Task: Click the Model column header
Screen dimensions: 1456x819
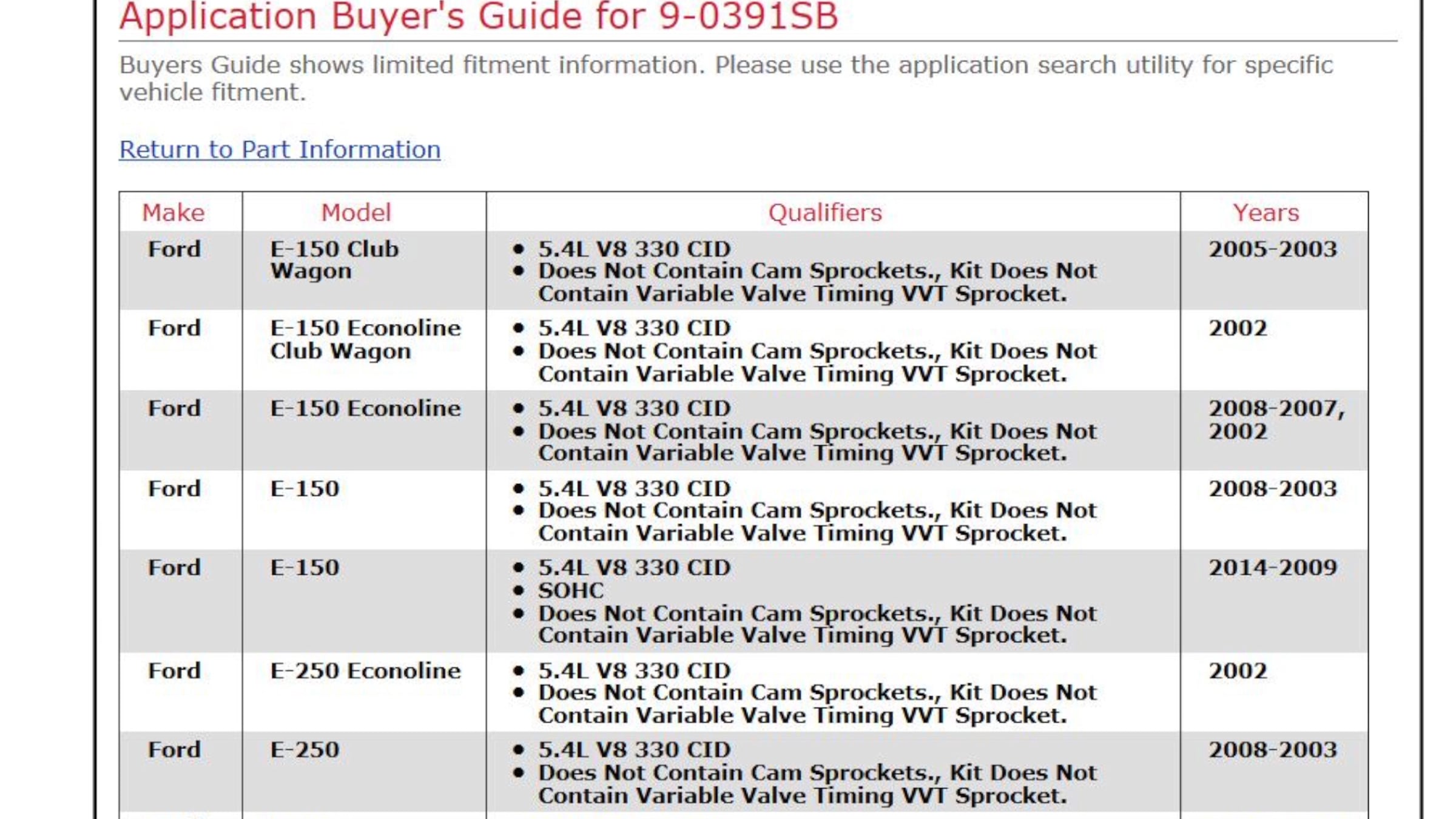Action: coord(356,213)
